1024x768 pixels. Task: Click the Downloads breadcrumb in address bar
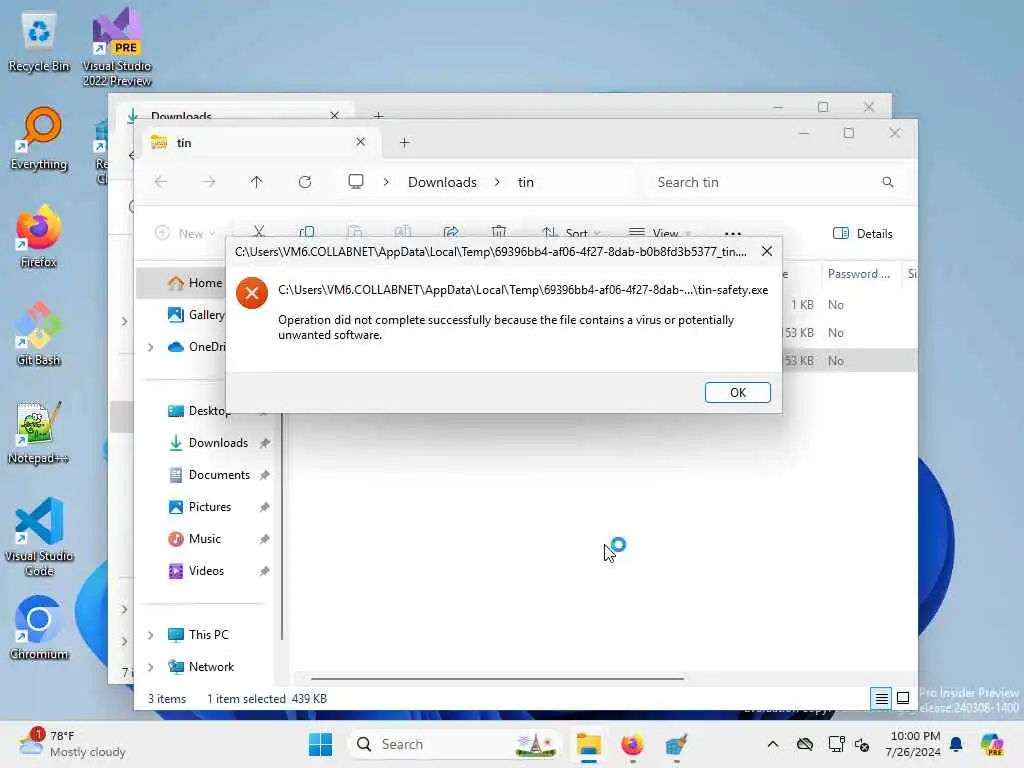(x=442, y=182)
